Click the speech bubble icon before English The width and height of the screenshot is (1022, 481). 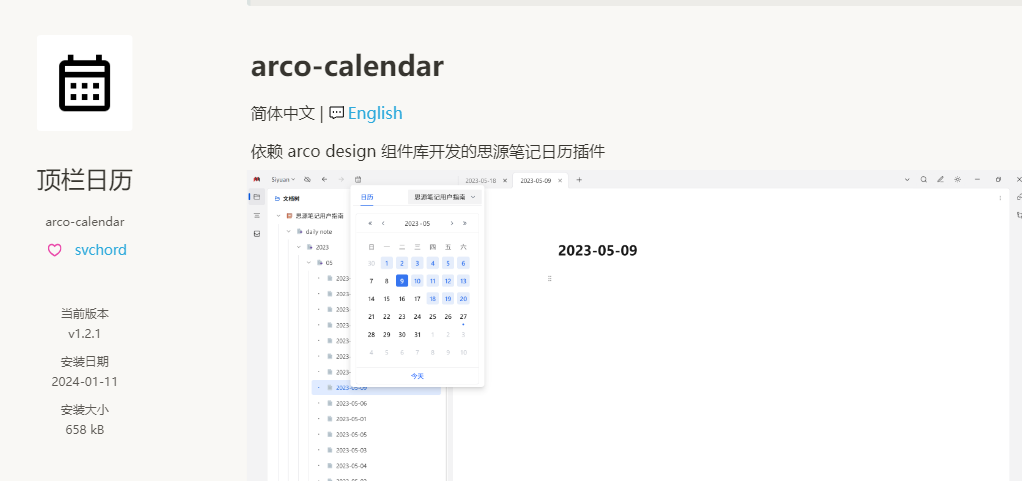(336, 113)
